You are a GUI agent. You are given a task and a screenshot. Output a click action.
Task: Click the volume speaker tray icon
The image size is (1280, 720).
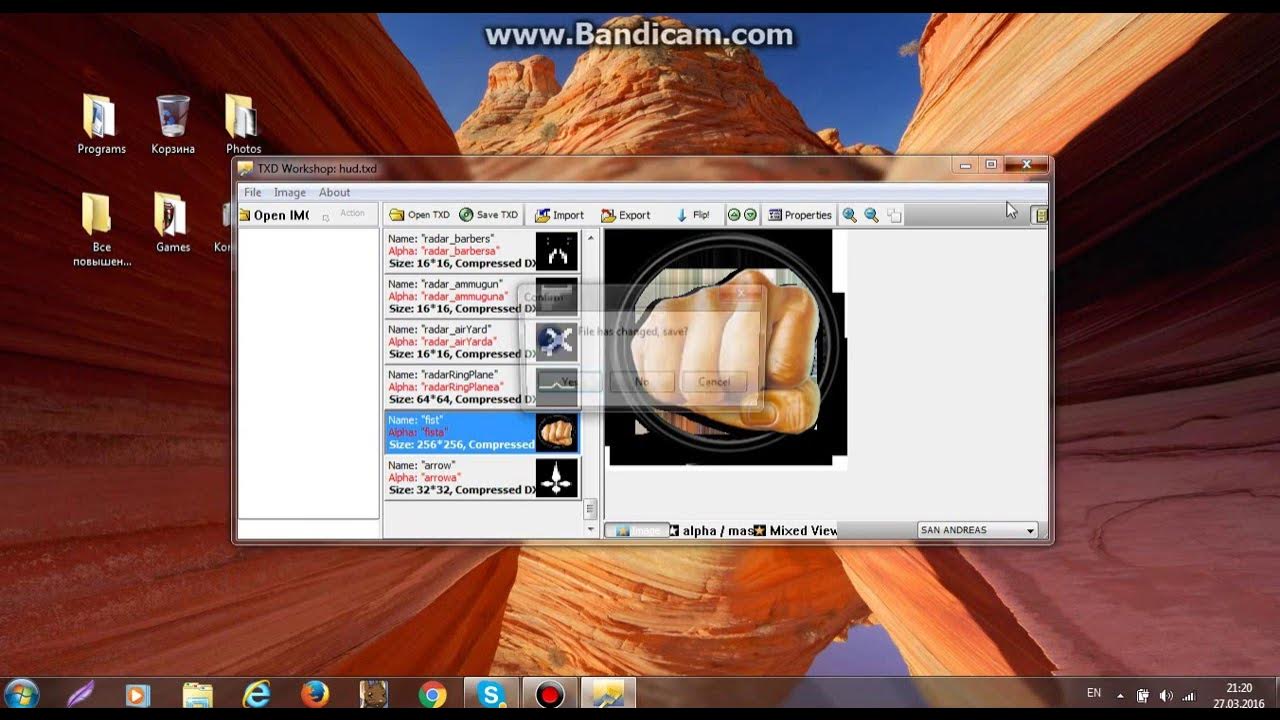pos(1166,695)
